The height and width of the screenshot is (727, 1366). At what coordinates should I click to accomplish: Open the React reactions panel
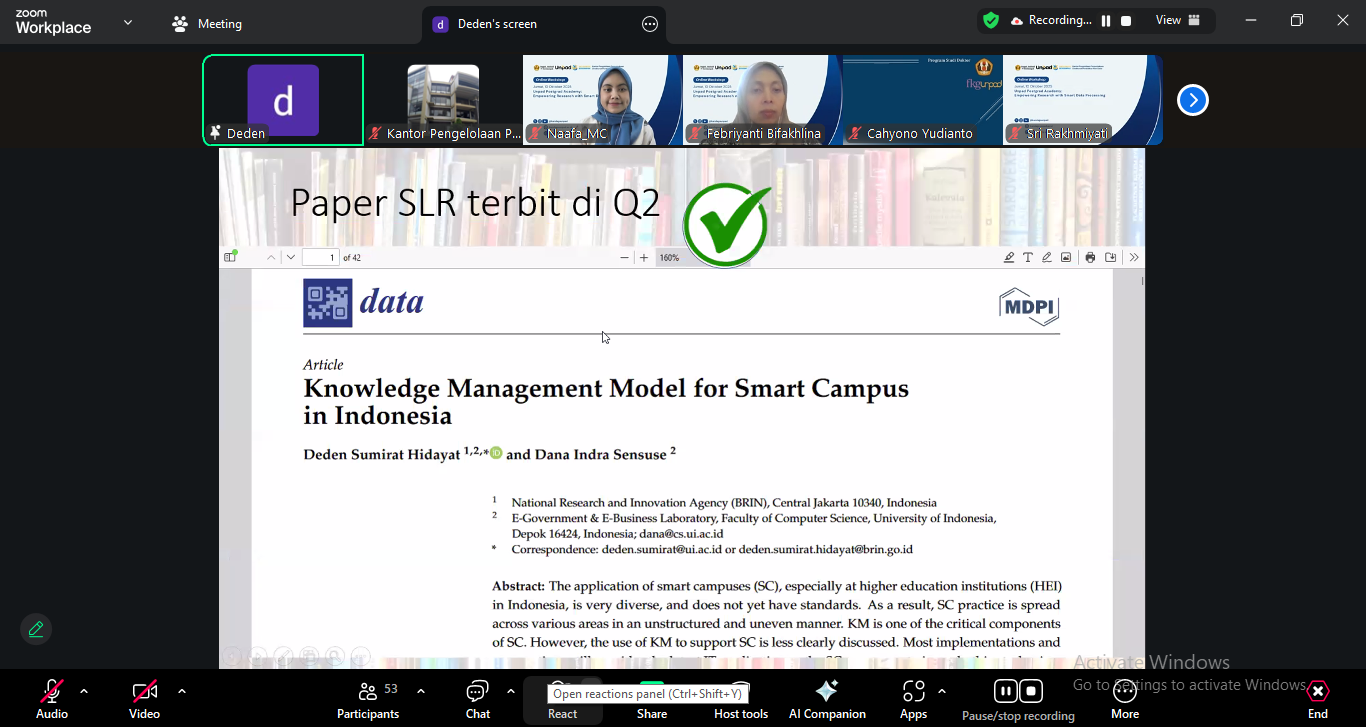pos(563,700)
